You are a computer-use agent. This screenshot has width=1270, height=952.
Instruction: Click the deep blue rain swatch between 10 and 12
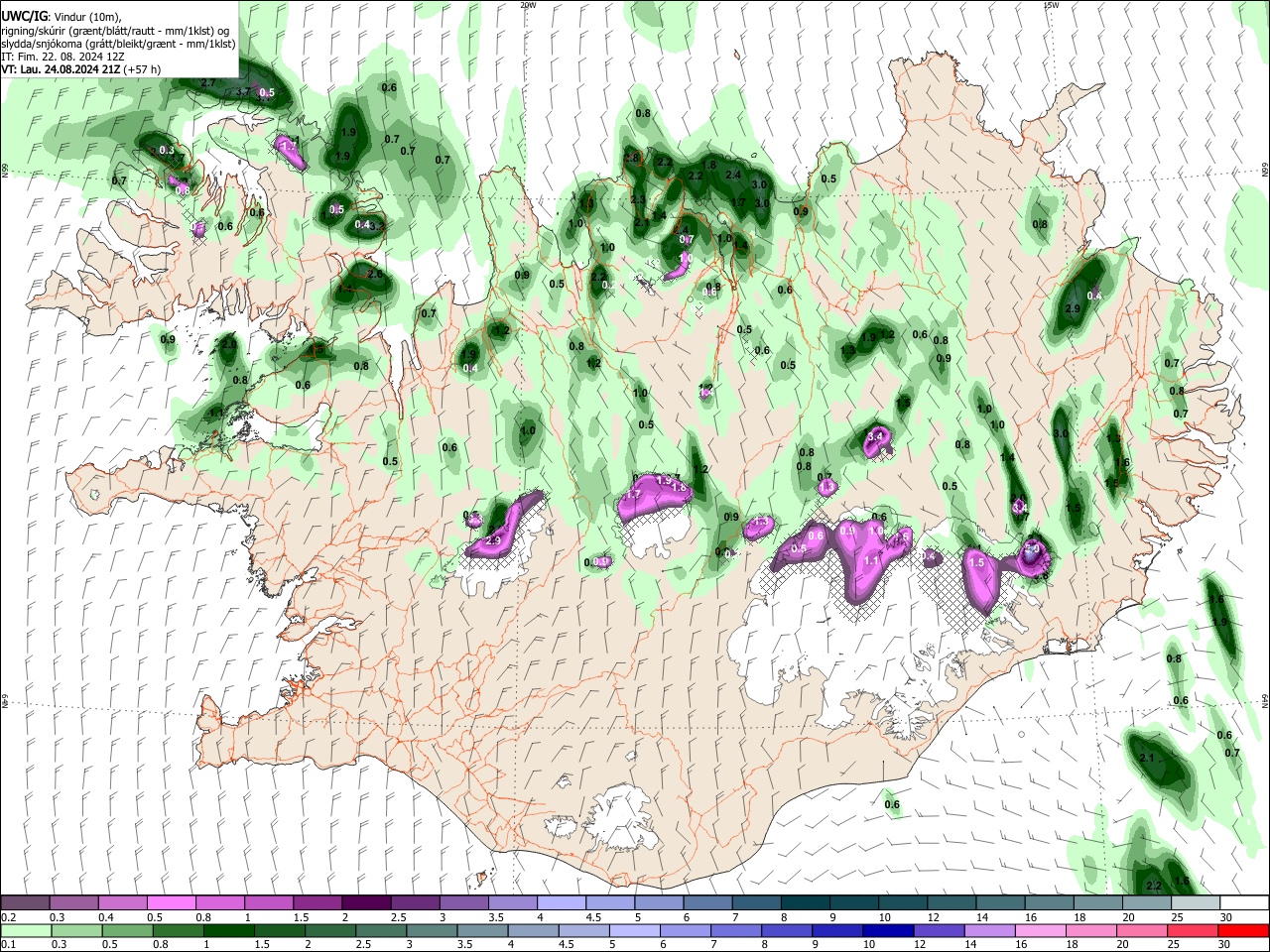click(x=888, y=930)
